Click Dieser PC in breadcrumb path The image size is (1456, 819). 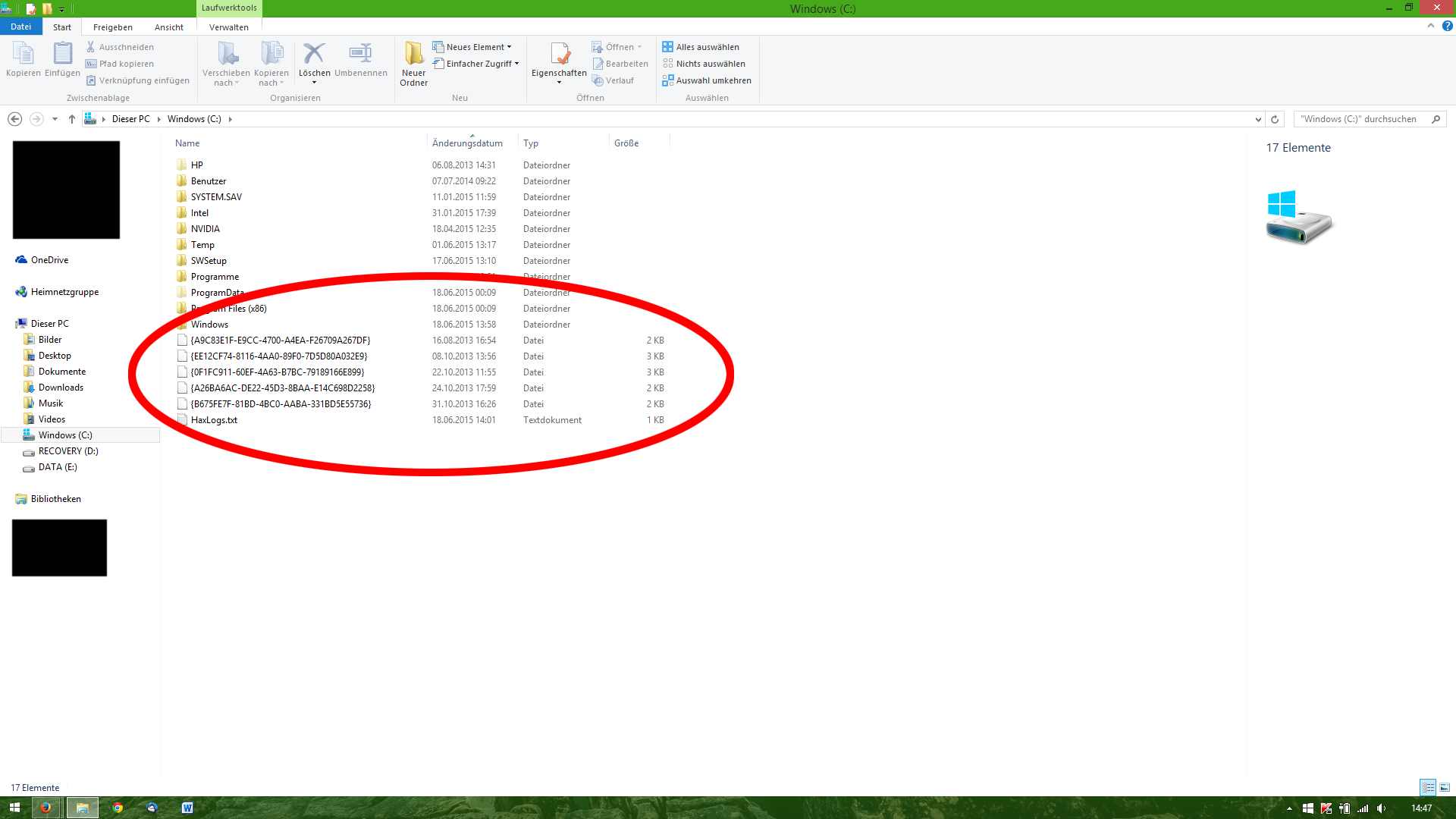[130, 119]
